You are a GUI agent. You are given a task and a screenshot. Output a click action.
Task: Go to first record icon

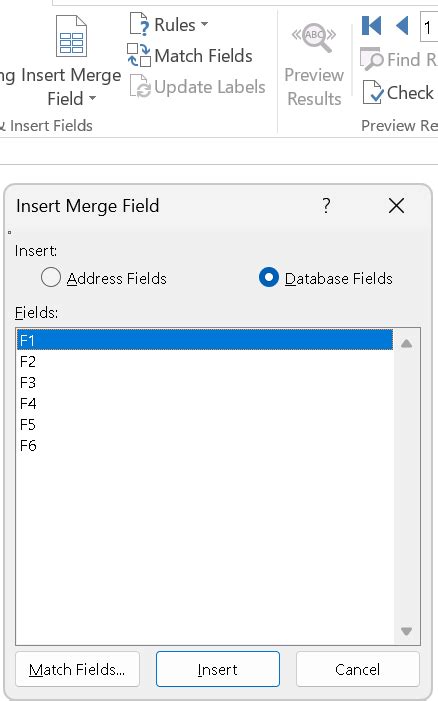click(x=371, y=25)
